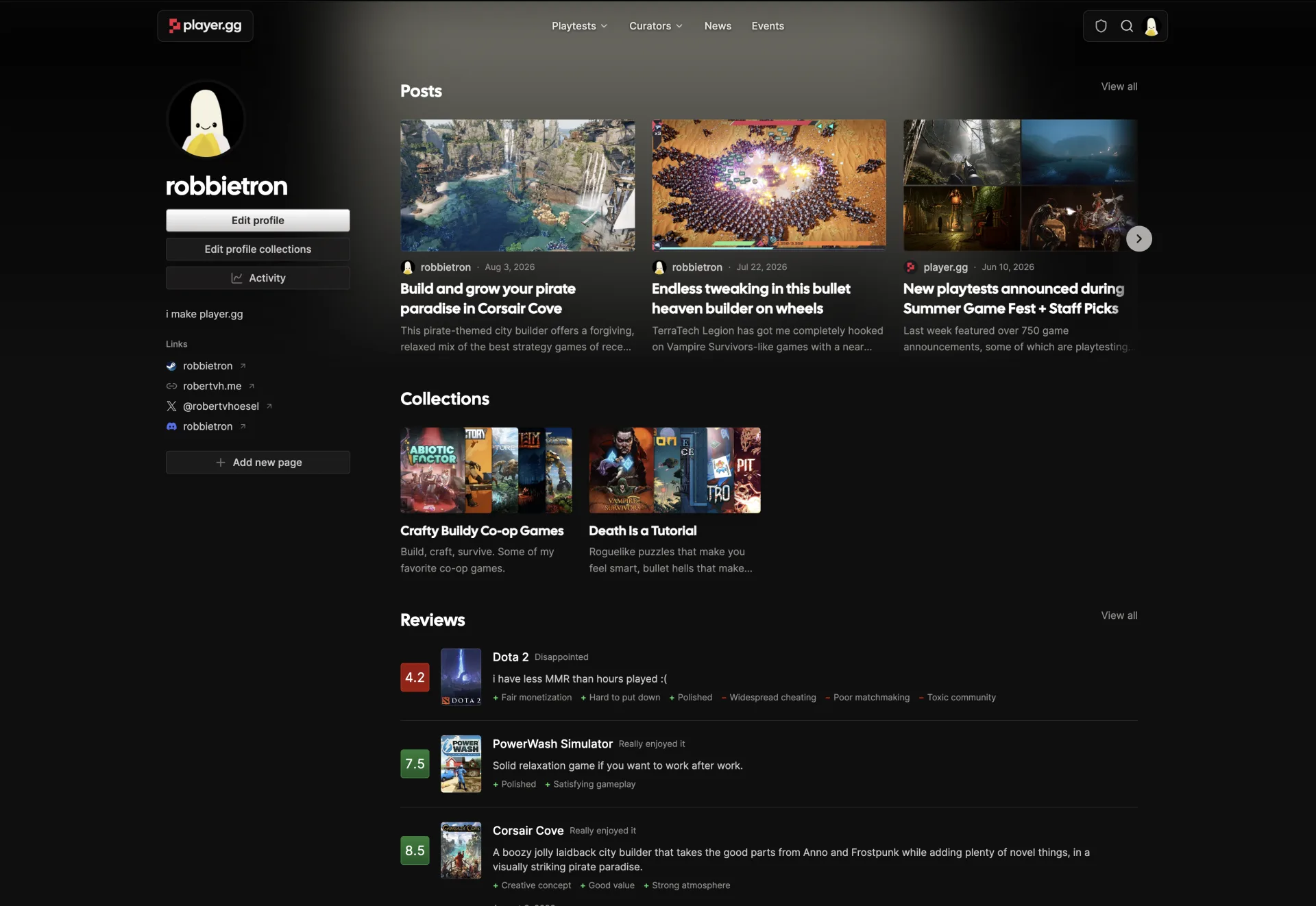Screen dimensions: 1316x906
Task: Click the X logo icon in Links
Action: click(171, 406)
